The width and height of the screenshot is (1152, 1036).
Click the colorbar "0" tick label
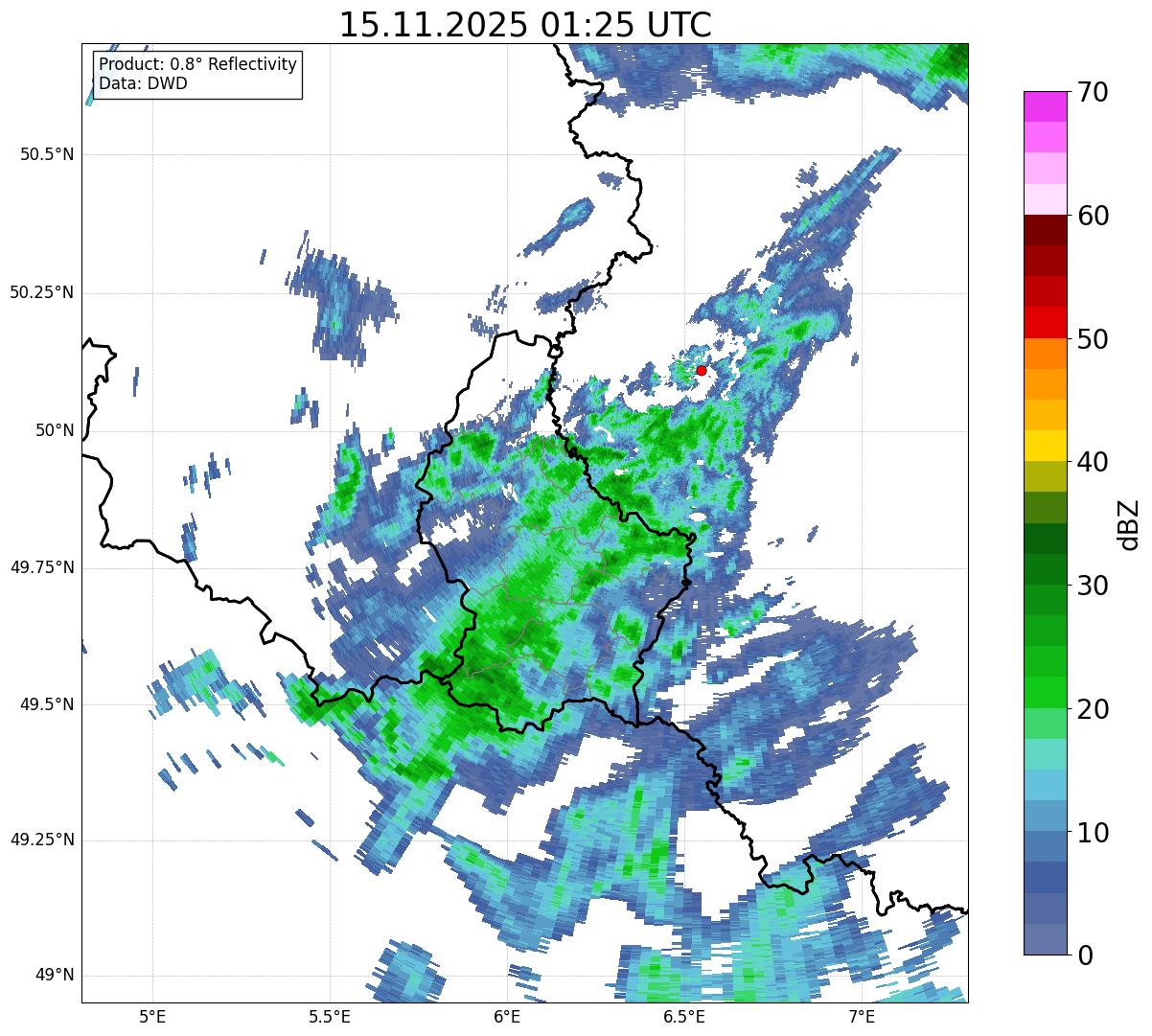coord(1085,955)
